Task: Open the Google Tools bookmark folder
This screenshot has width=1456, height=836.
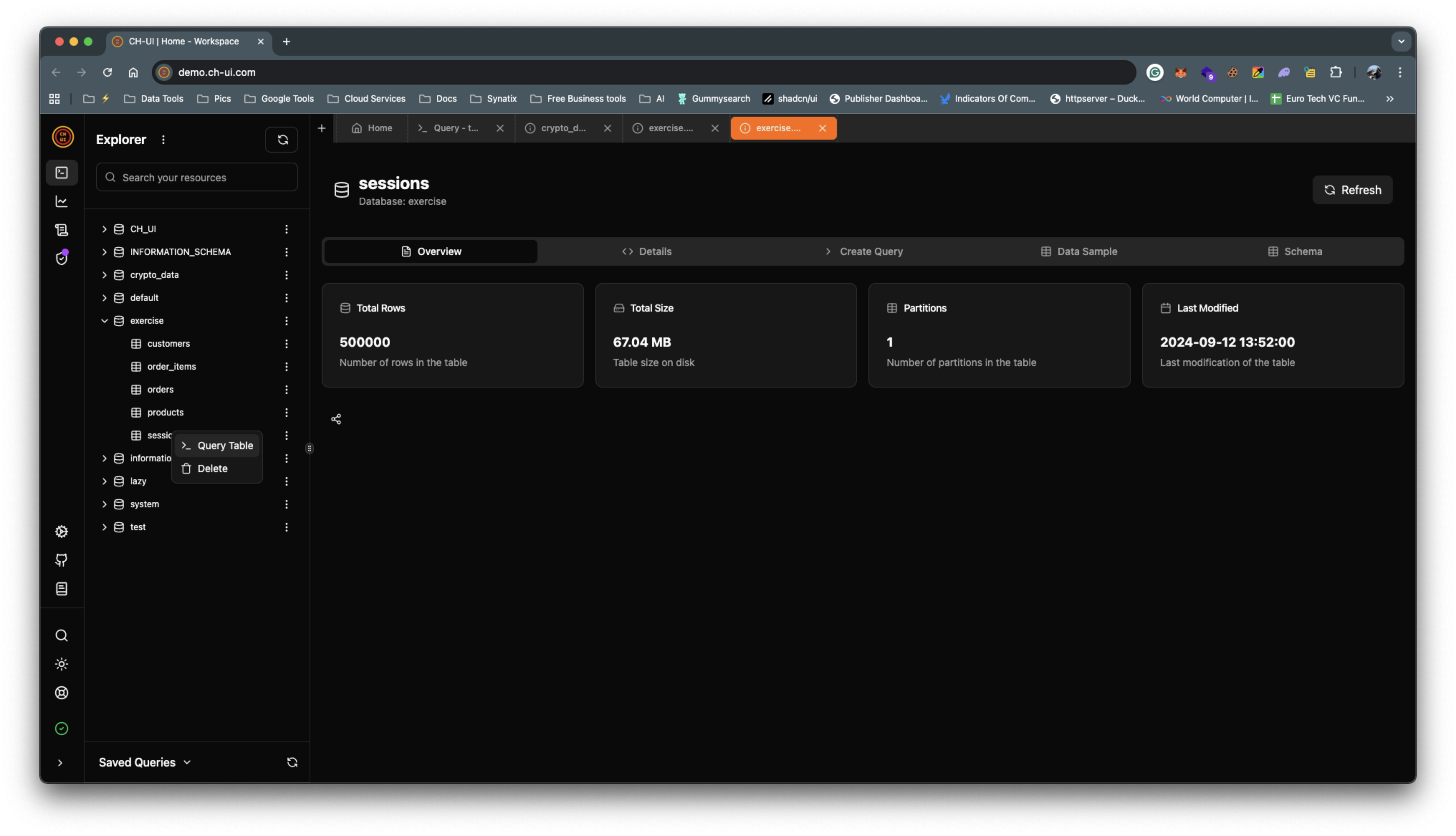Action: pos(279,99)
